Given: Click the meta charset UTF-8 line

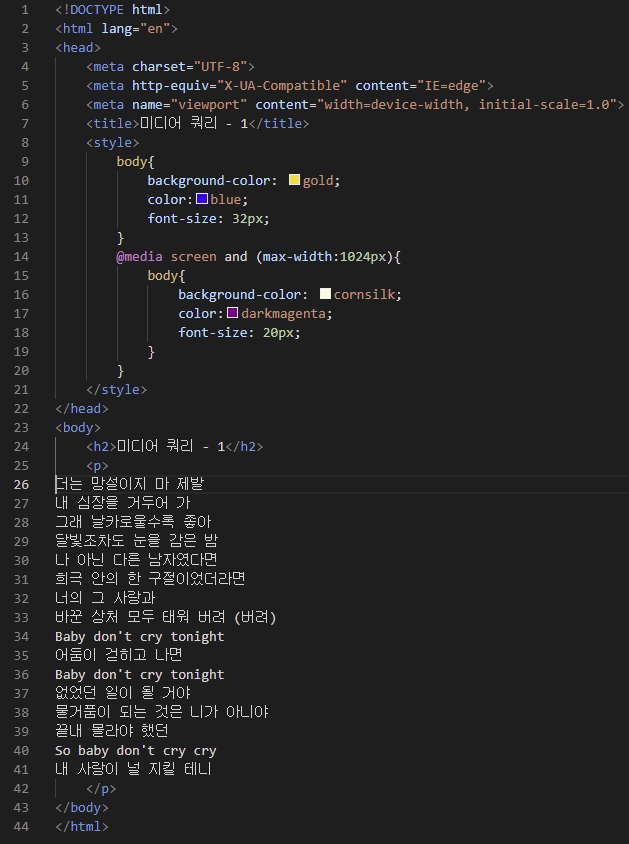Looking at the screenshot, I should [170, 67].
